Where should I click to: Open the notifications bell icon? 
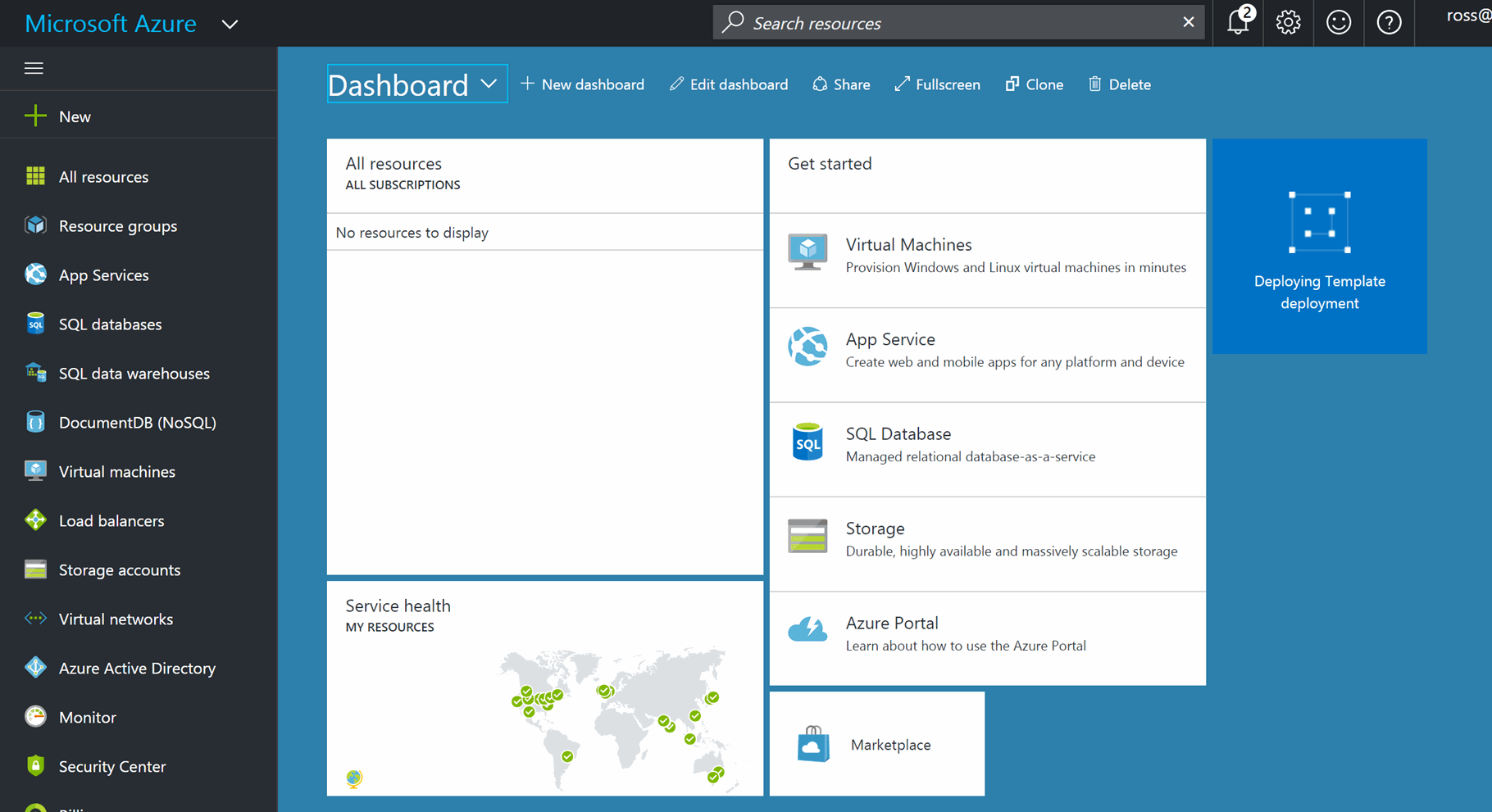pyautogui.click(x=1238, y=22)
